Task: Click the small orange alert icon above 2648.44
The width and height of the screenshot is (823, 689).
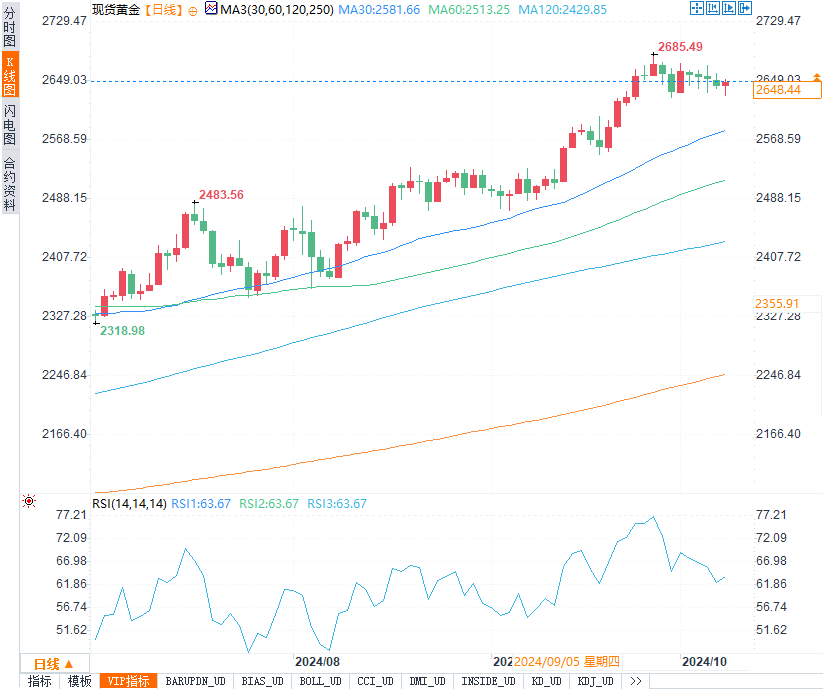Action: click(x=816, y=77)
